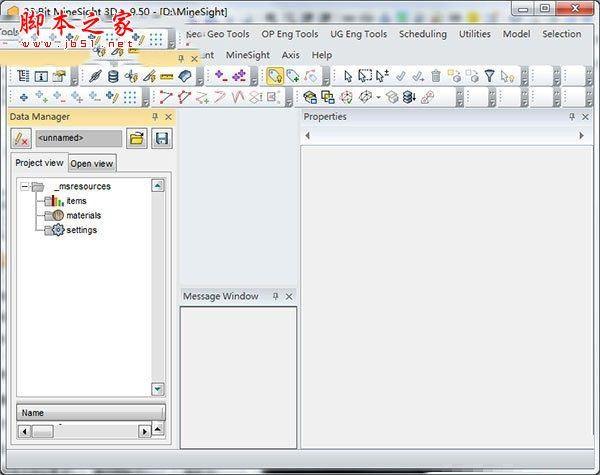
Task: Click the highlighted yellow query tool icon
Action: [x=274, y=76]
